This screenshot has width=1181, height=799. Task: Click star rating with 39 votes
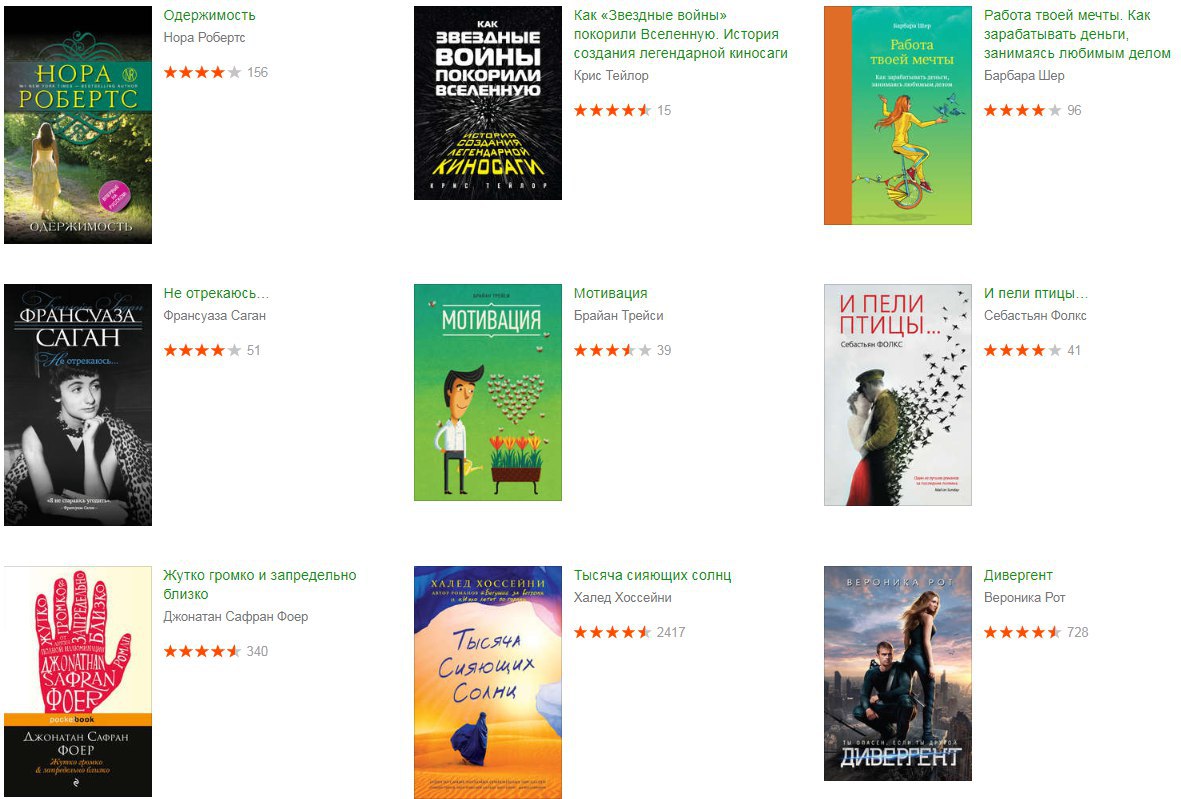coord(612,350)
